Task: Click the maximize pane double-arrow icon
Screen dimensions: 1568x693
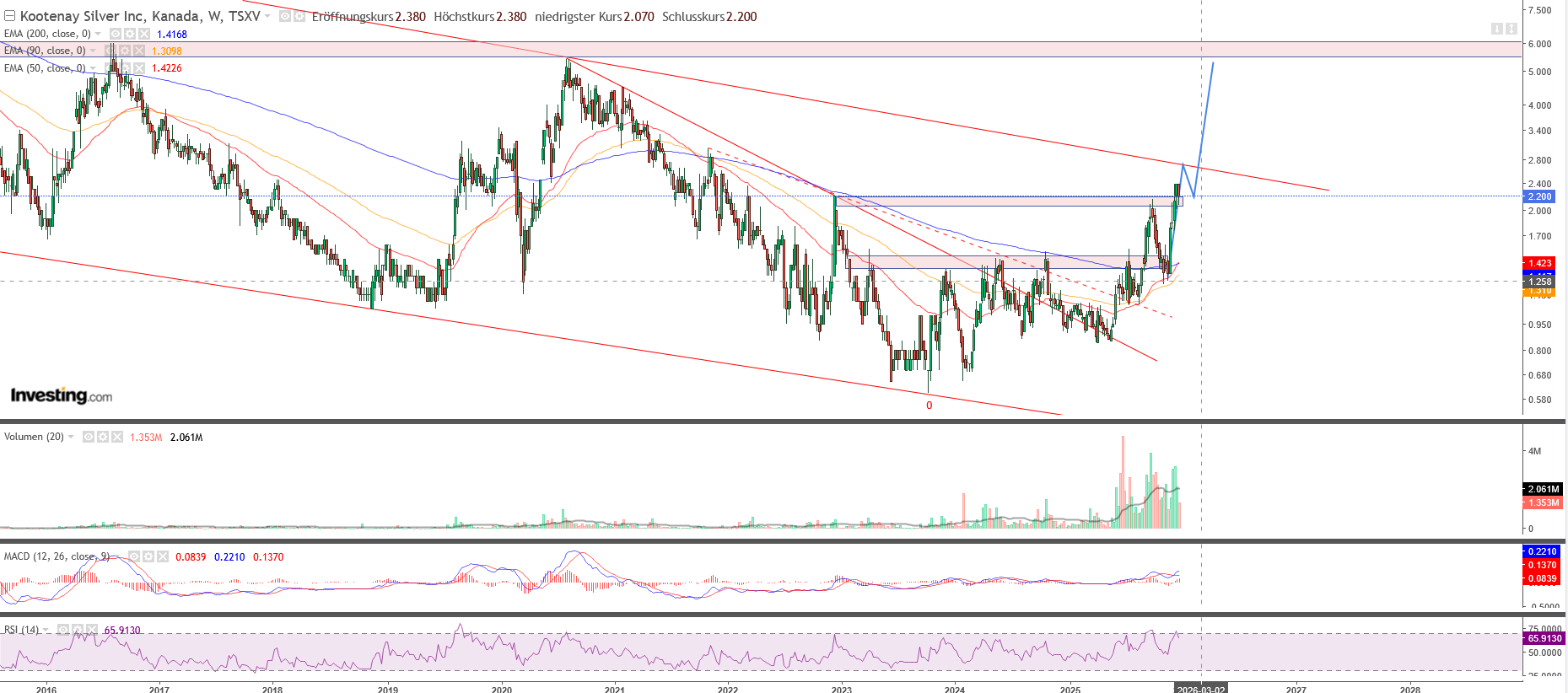Action: [1511, 29]
